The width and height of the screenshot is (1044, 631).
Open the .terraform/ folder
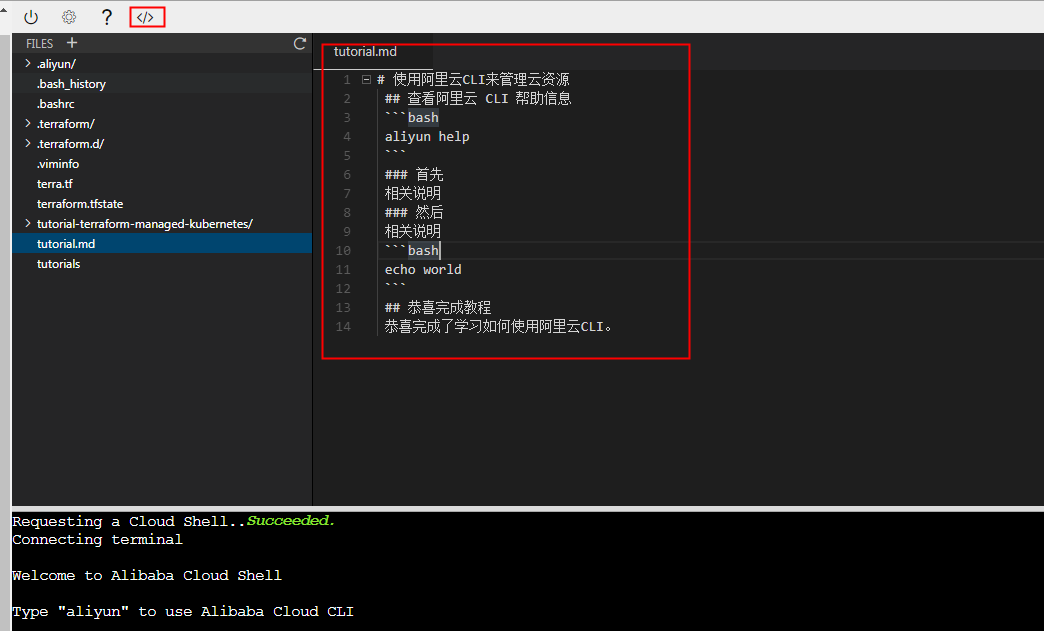pyautogui.click(x=66, y=124)
